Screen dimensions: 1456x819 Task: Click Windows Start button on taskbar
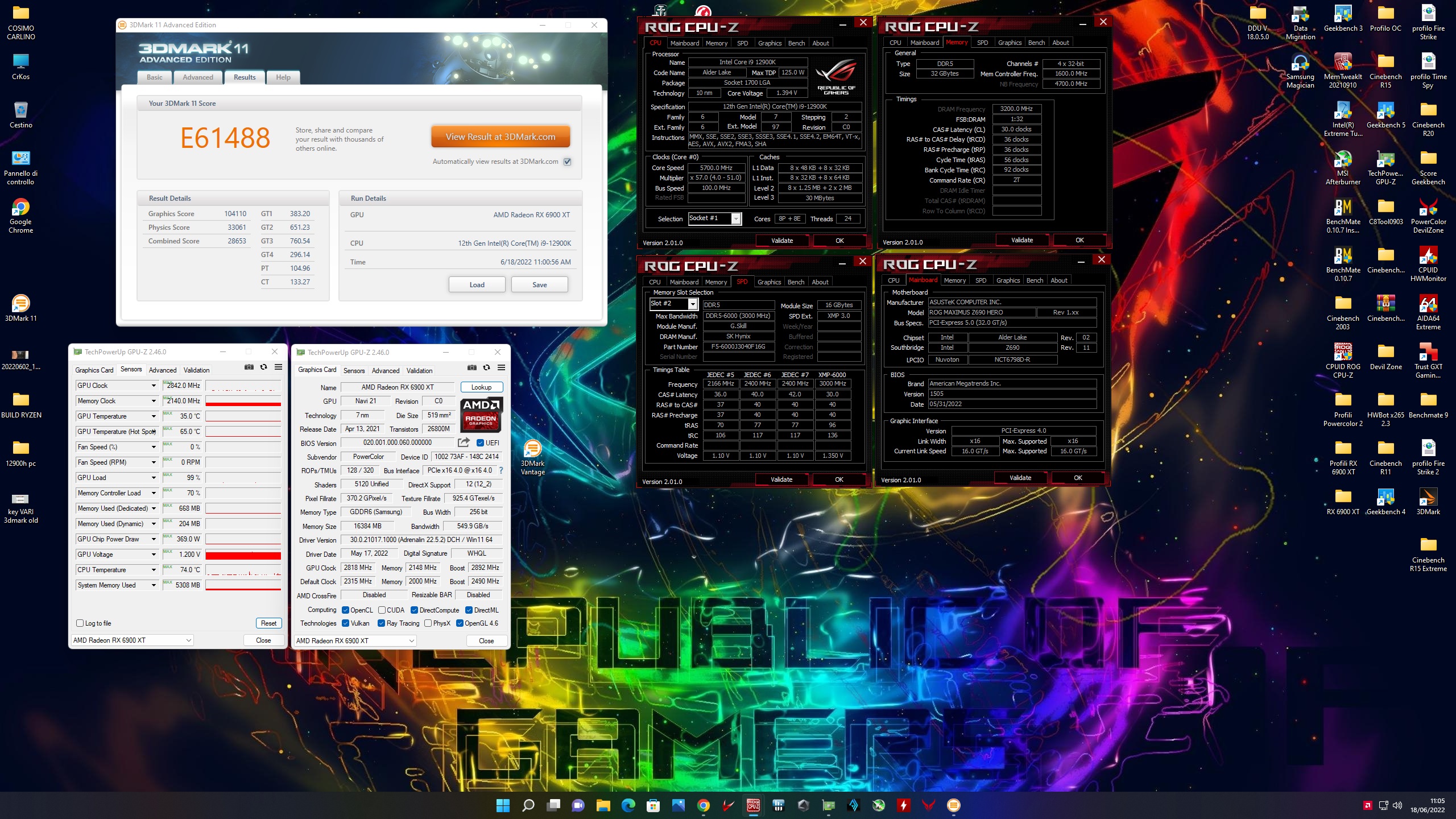click(503, 805)
